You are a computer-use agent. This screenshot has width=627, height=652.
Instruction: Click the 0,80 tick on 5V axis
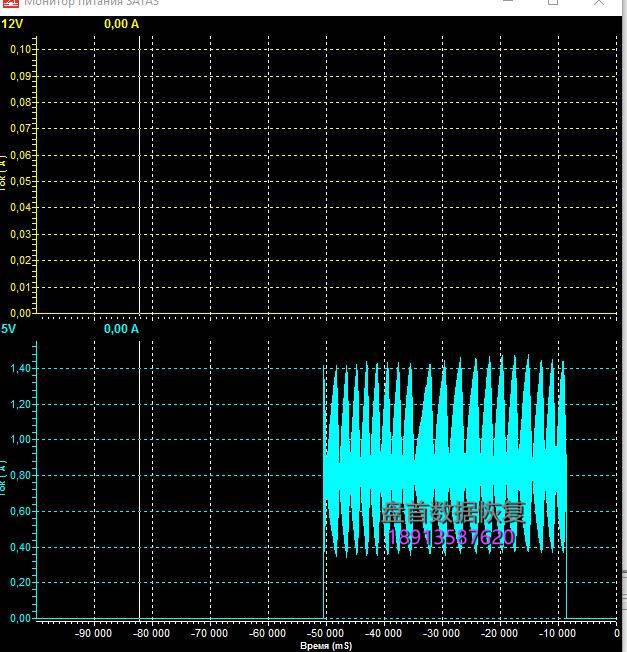click(21, 475)
